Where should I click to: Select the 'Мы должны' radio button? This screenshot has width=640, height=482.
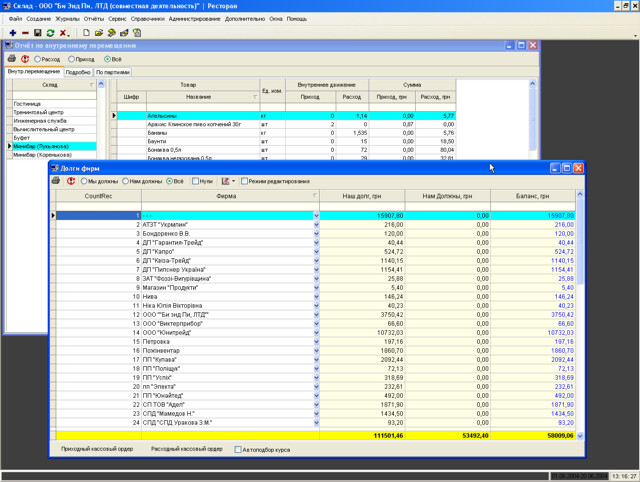[x=85, y=181]
